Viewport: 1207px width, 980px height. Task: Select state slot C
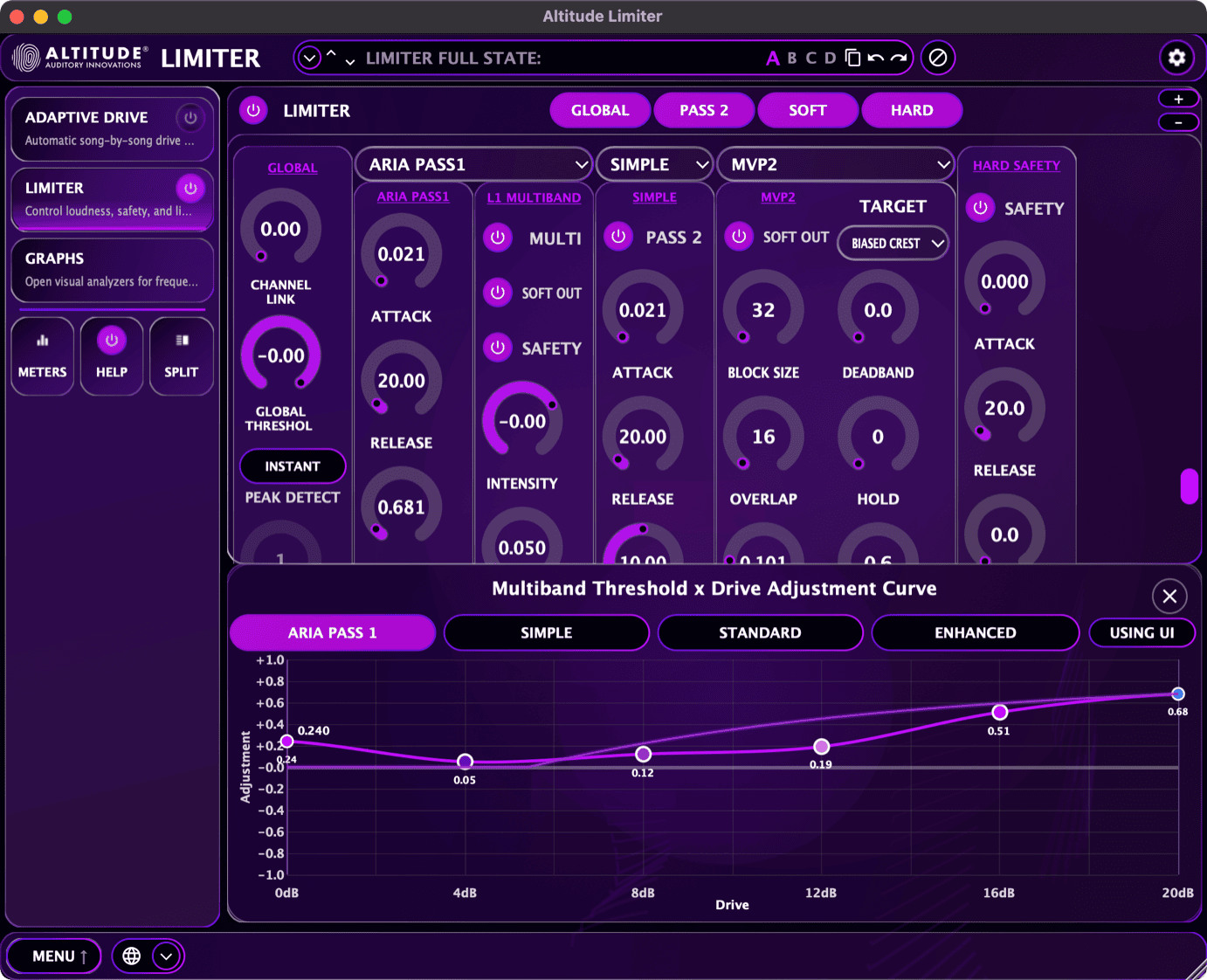[x=811, y=58]
